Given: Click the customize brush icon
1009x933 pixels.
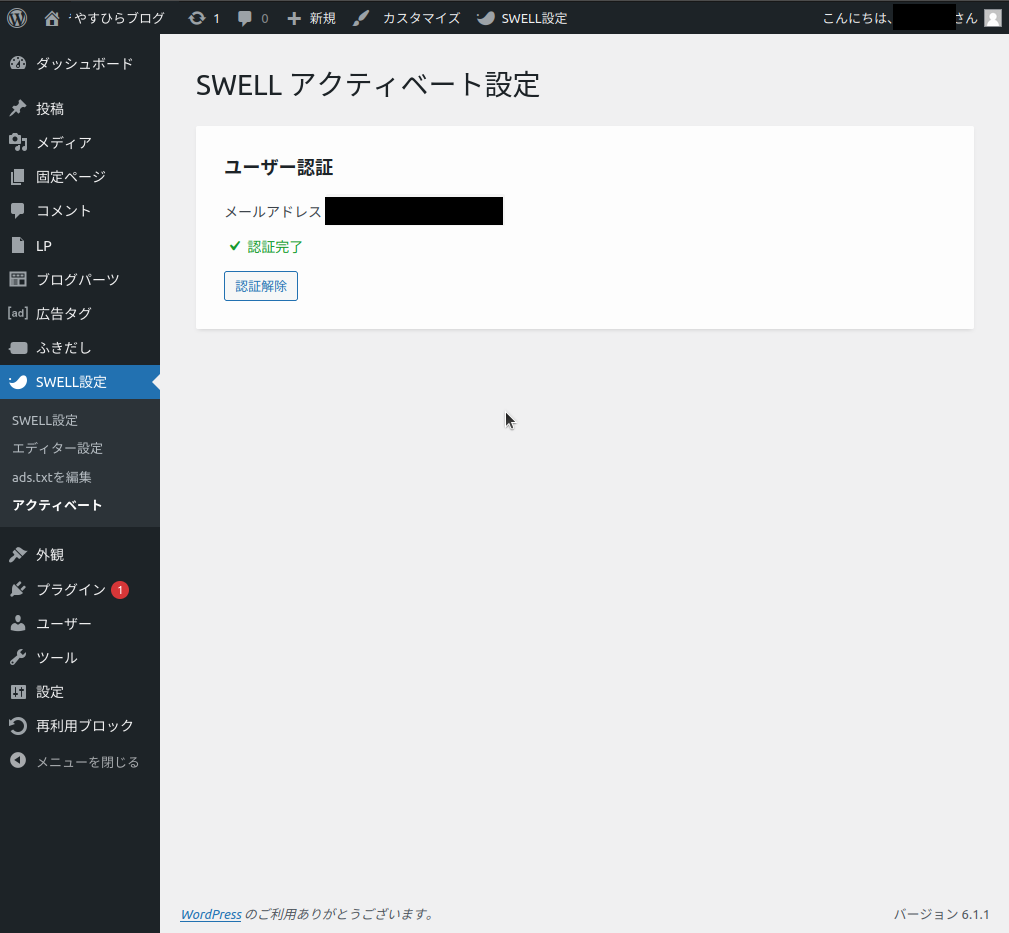Looking at the screenshot, I should pyautogui.click(x=361, y=18).
